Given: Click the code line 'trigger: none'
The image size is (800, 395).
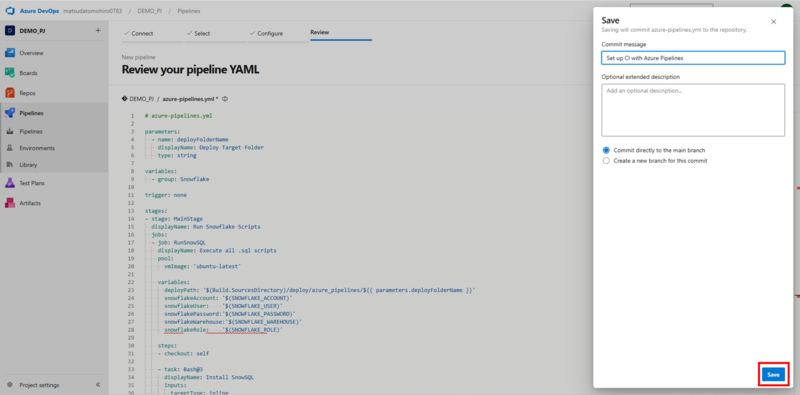Looking at the screenshot, I should pos(166,195).
